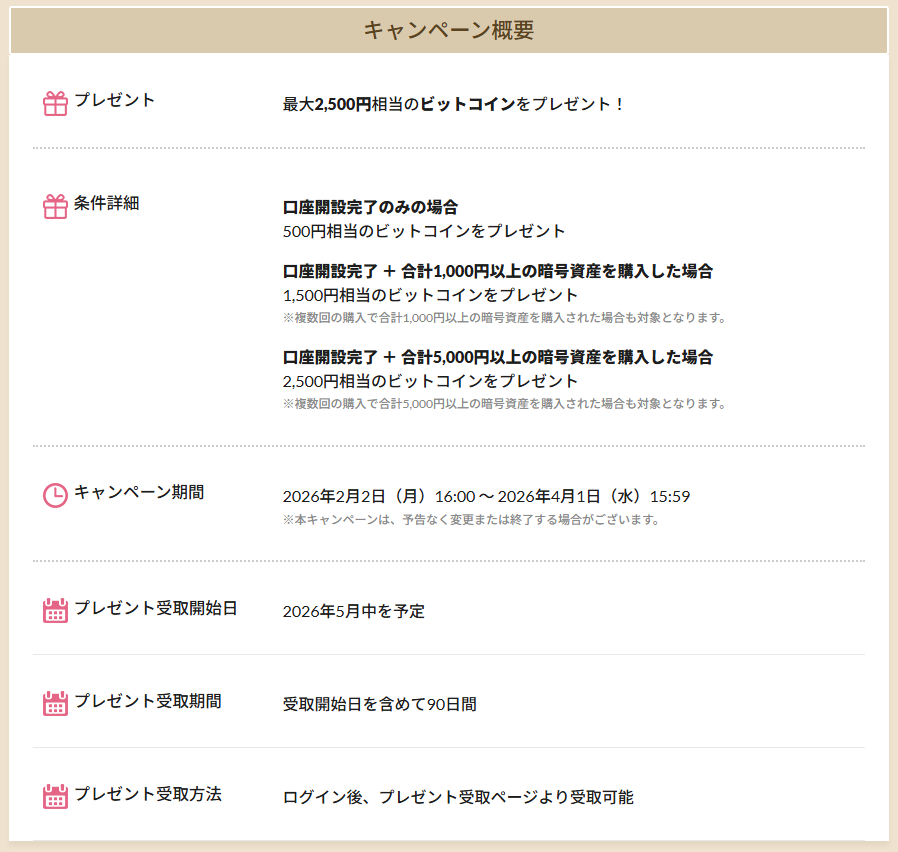The width and height of the screenshot is (898, 852).
Task: Select the プレゼント row label
Action: click(x=114, y=100)
